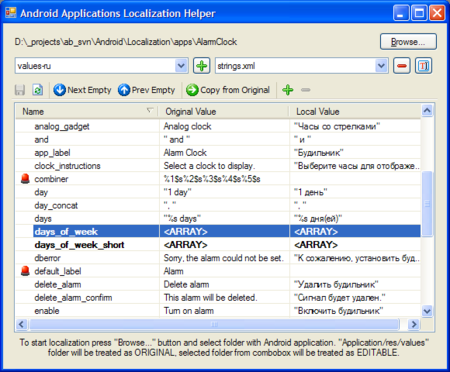Select the days_of_week row
This screenshot has width=450, height=372.
click(218, 232)
